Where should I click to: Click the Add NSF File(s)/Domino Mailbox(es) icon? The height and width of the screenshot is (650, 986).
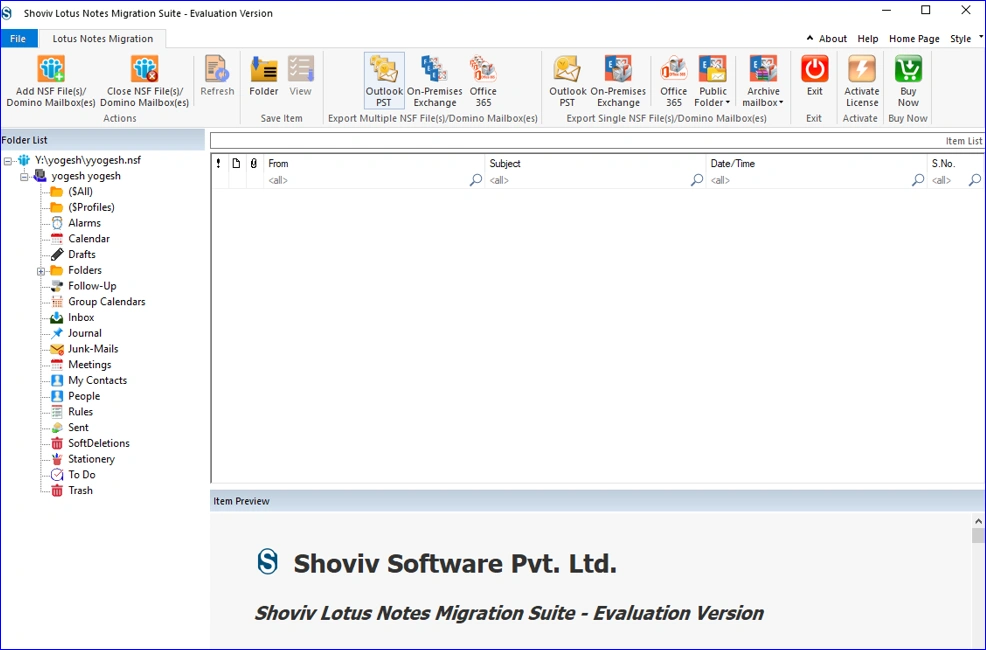click(50, 80)
